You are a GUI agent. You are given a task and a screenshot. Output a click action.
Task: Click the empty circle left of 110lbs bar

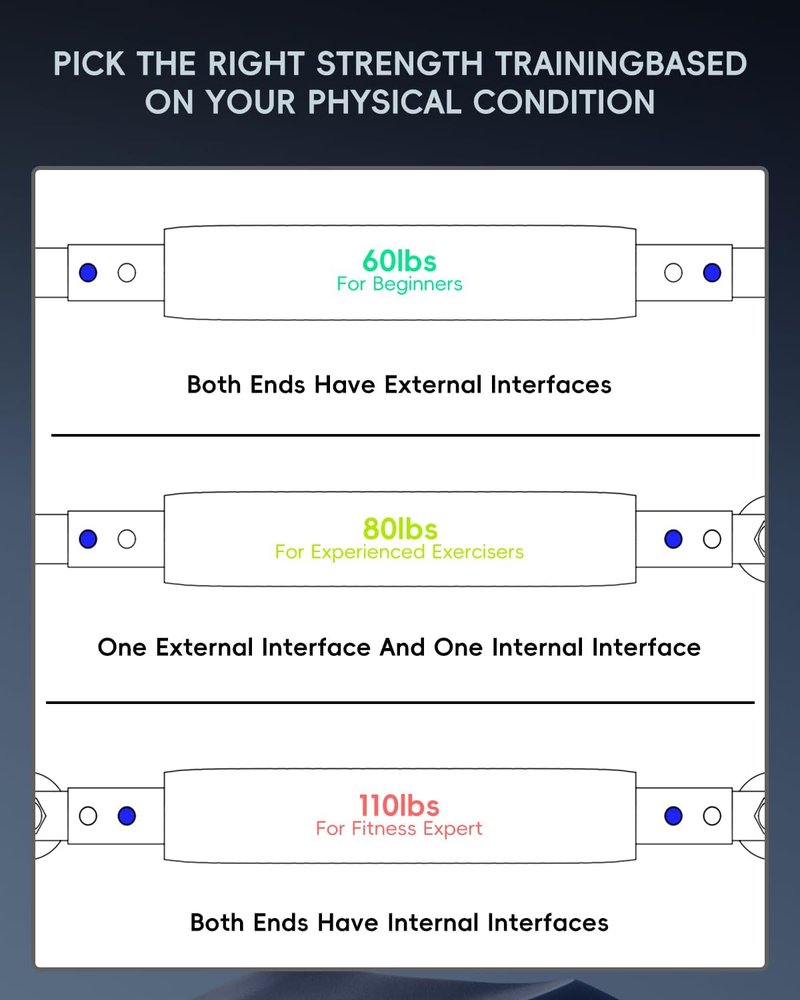coord(88,816)
